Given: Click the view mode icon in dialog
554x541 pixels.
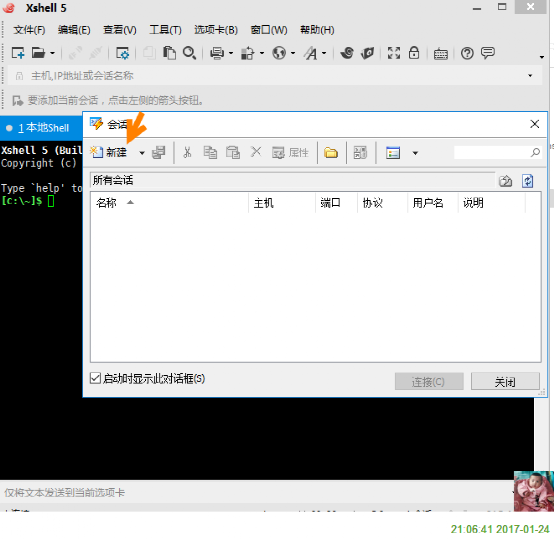Looking at the screenshot, I should pos(393,153).
